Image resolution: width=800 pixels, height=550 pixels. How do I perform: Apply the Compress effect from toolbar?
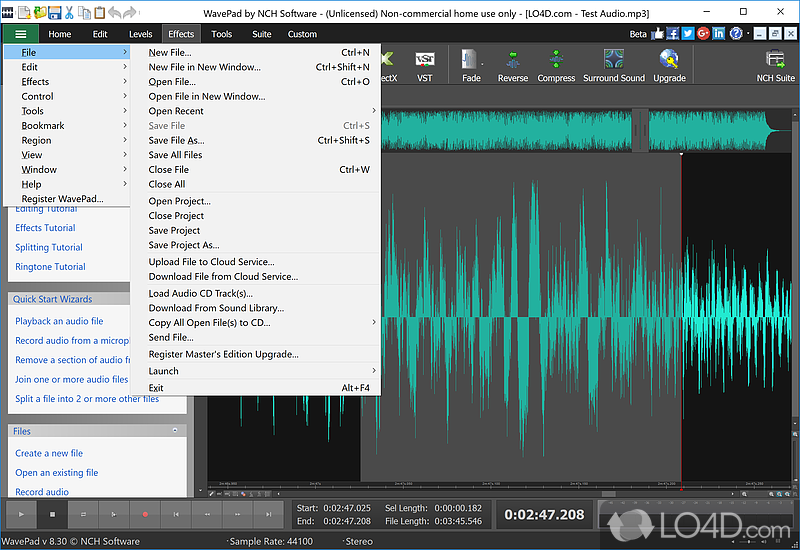tap(556, 62)
